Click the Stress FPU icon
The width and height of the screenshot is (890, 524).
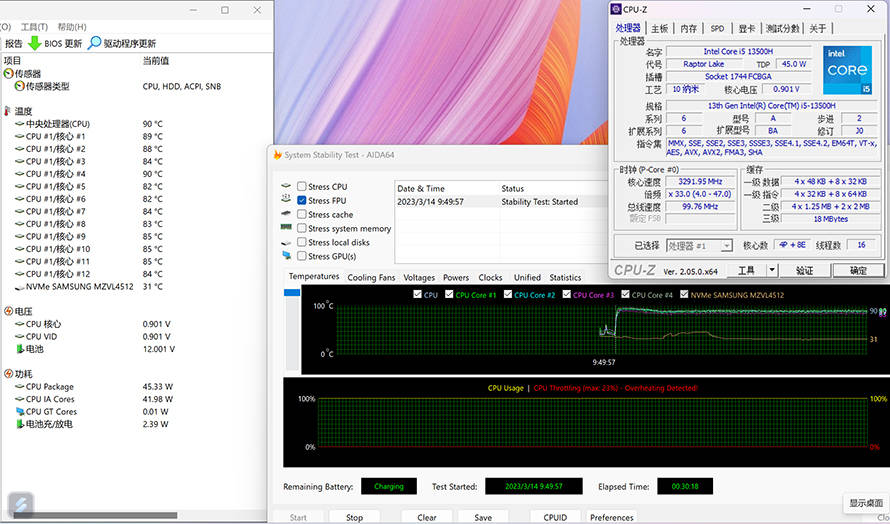pyautogui.click(x=286, y=199)
